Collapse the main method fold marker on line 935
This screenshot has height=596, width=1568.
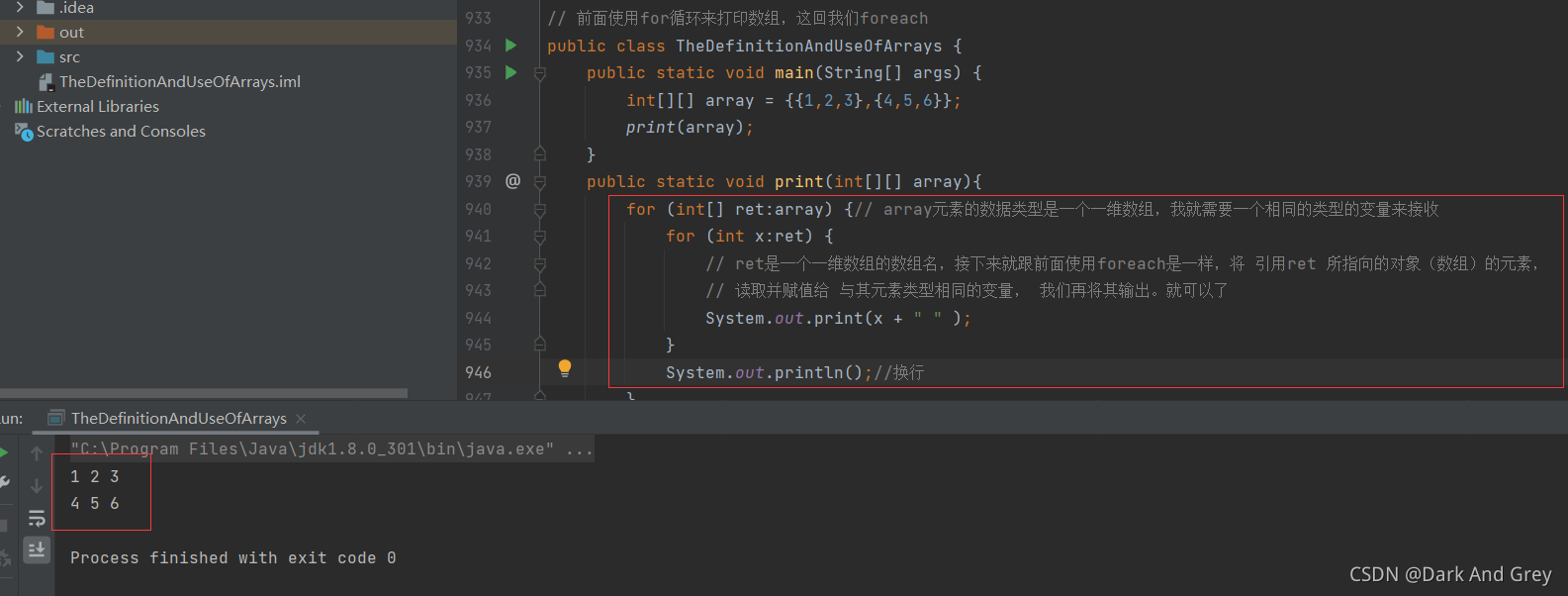pyautogui.click(x=540, y=73)
